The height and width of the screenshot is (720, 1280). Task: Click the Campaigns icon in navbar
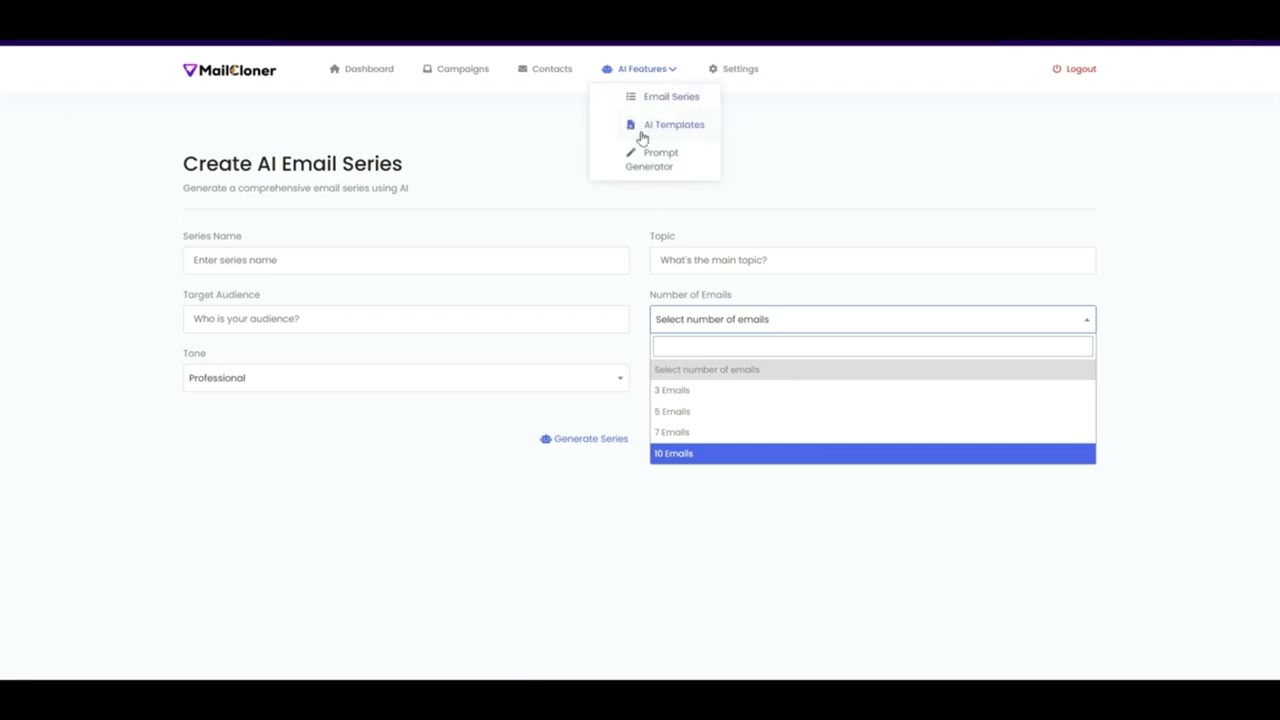[x=427, y=69]
